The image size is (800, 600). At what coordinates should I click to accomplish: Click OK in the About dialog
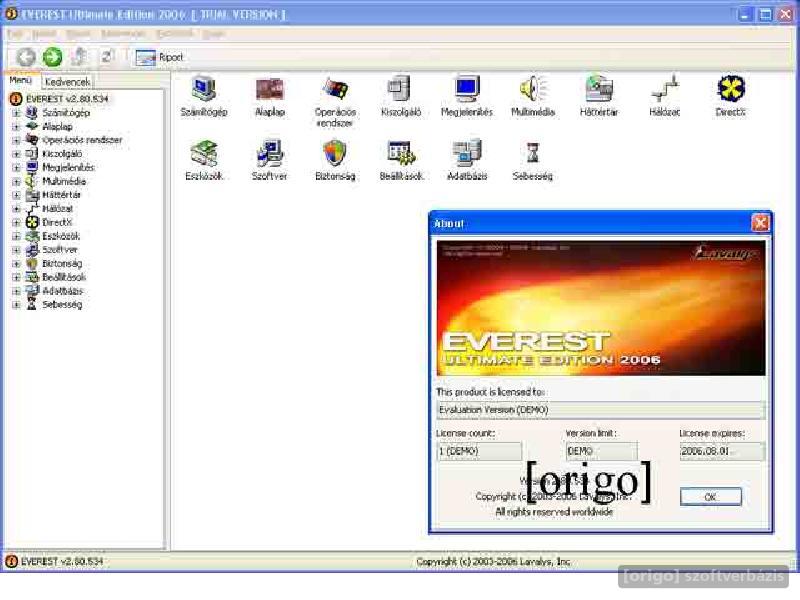coord(710,496)
